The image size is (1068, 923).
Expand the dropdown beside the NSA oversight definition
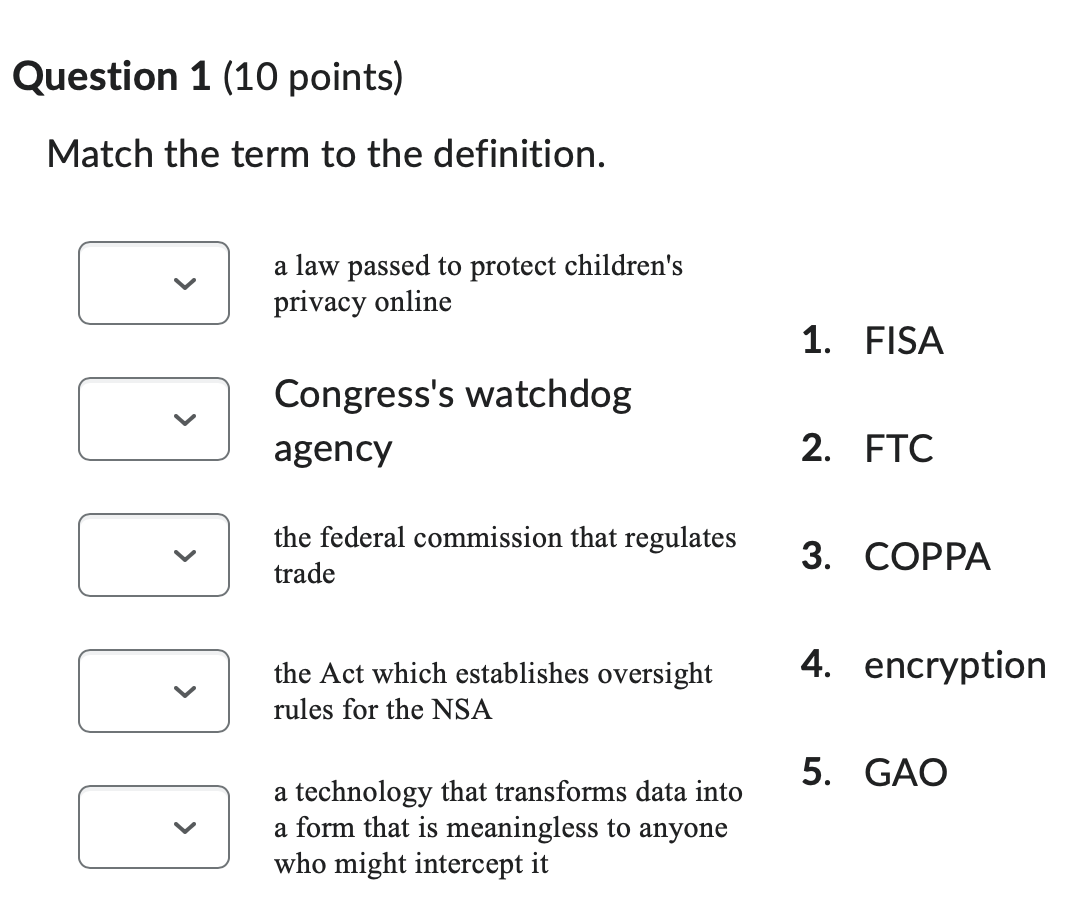click(153, 691)
